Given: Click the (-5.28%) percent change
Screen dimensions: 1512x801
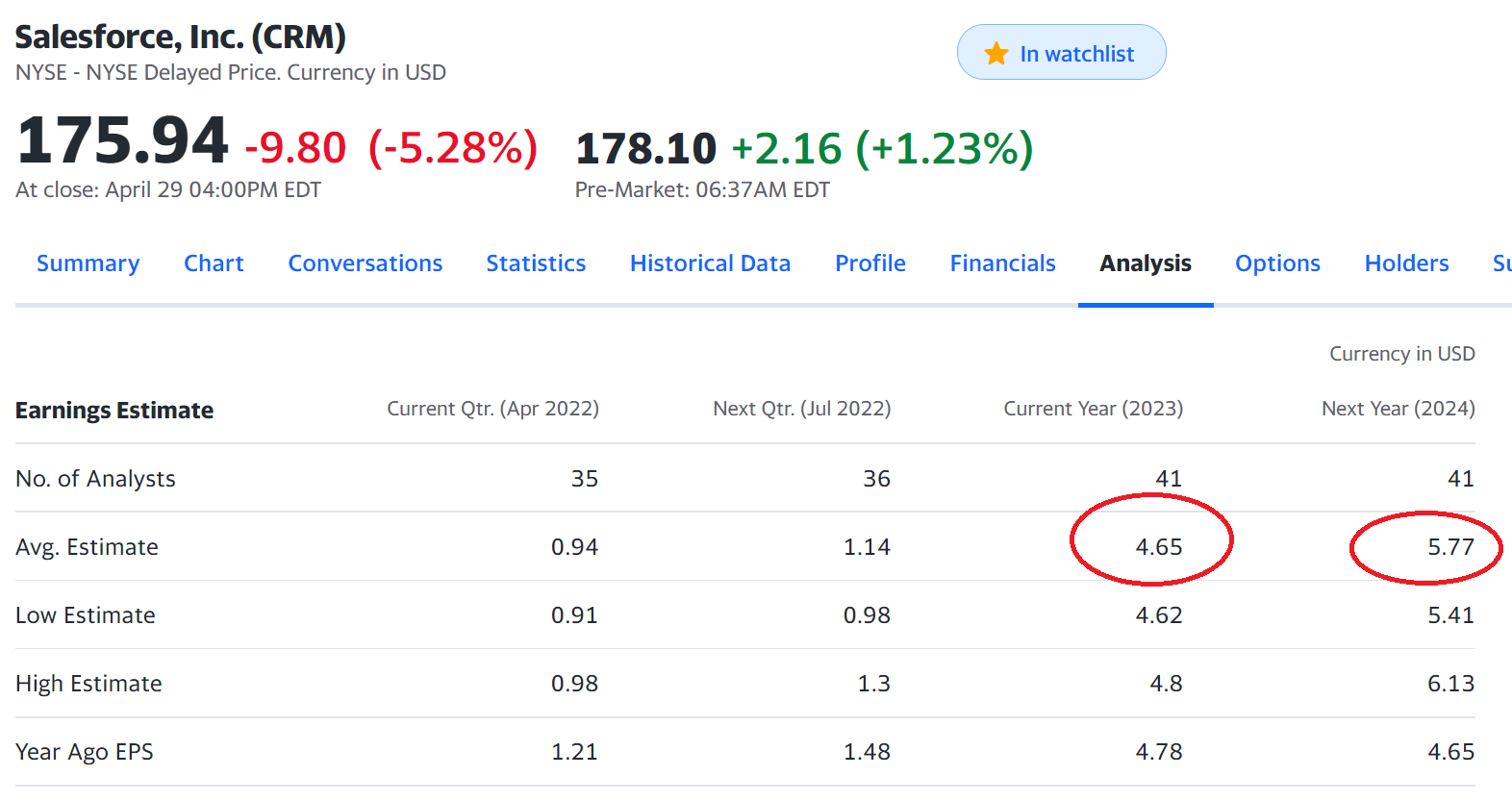Looking at the screenshot, I should [x=453, y=148].
